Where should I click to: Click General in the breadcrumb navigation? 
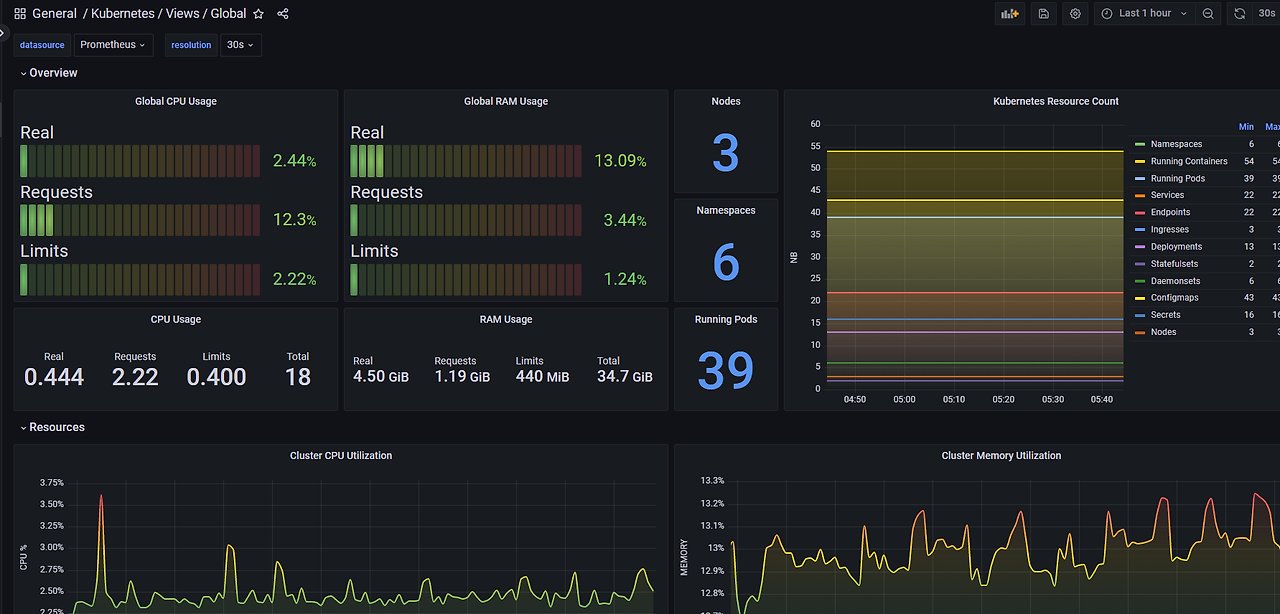(x=55, y=13)
